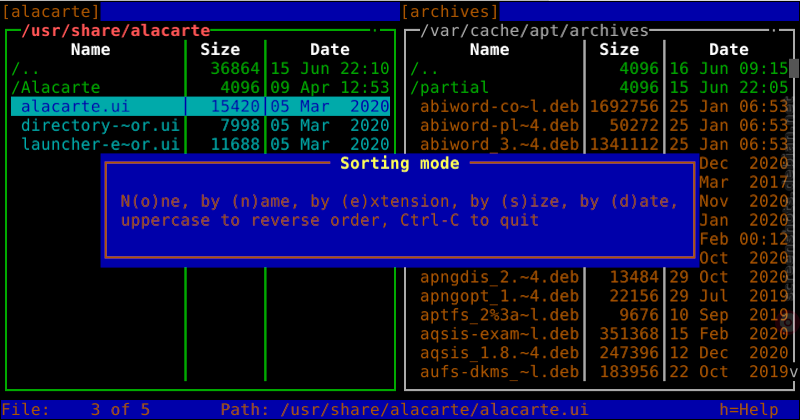800x420 pixels.
Task: Click date 15 Jun 22:05 of /partial
Action: tap(729, 87)
